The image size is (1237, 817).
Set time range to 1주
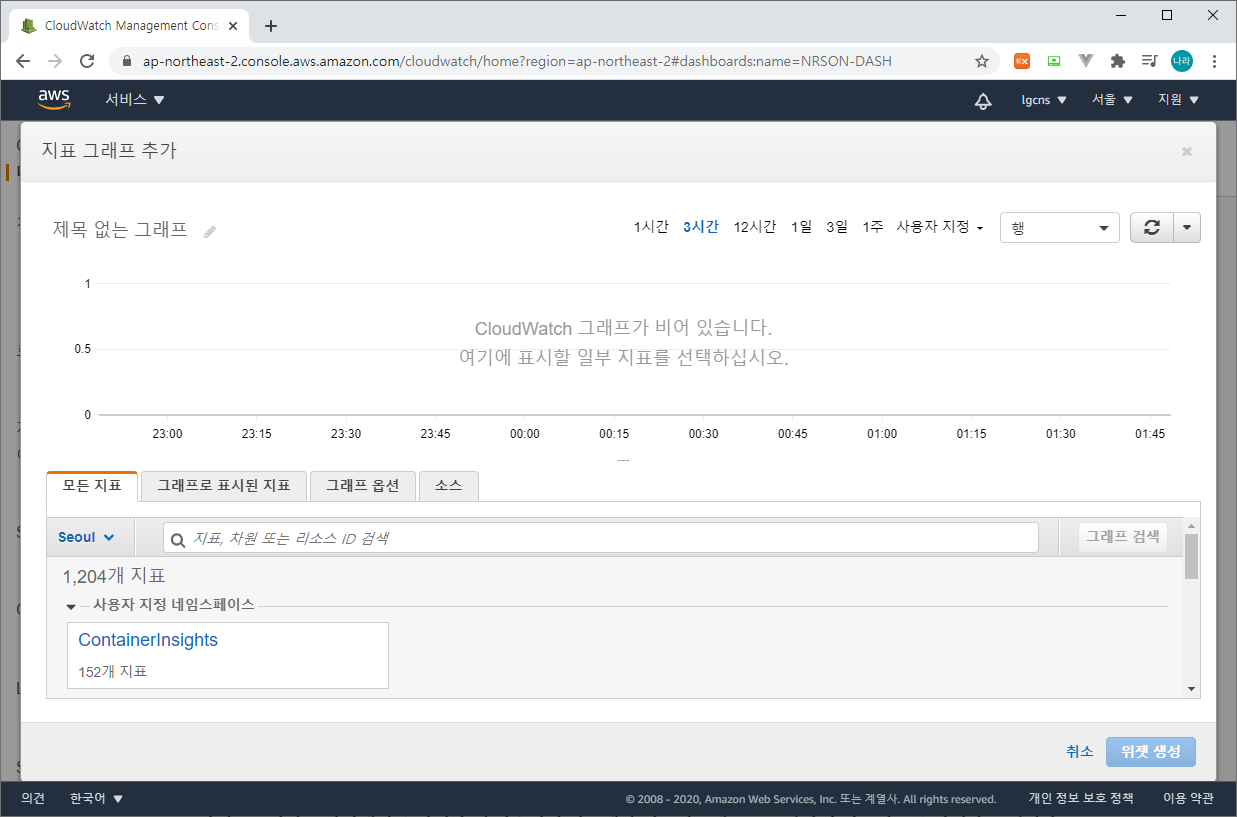873,227
